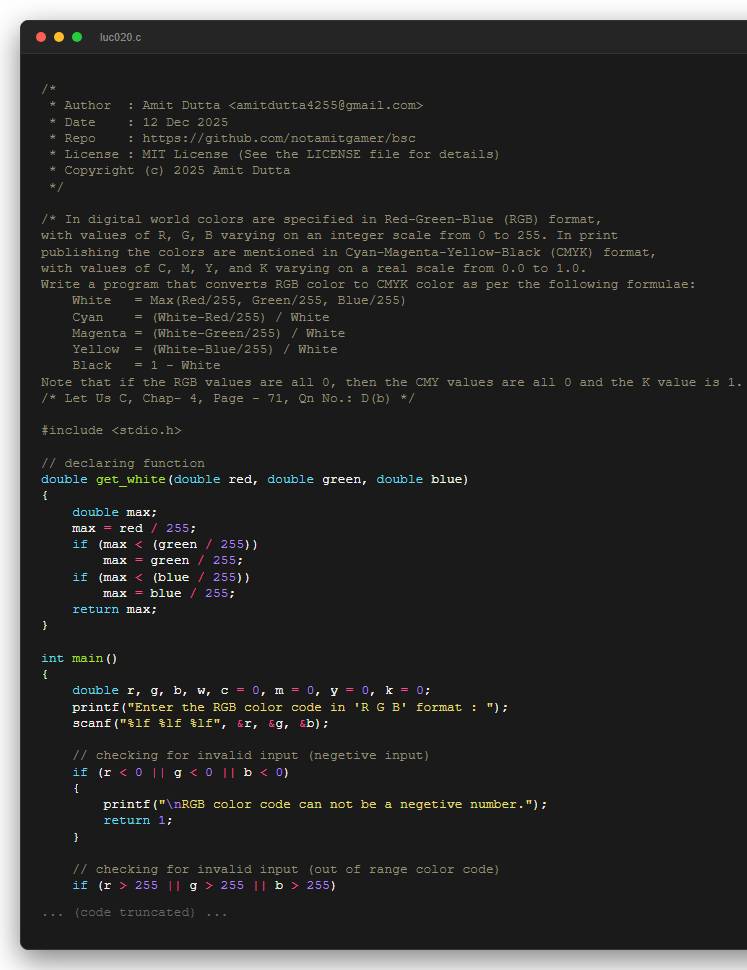This screenshot has height=970, width=747.
Task: Click the out of range color code comment
Action: (x=286, y=869)
